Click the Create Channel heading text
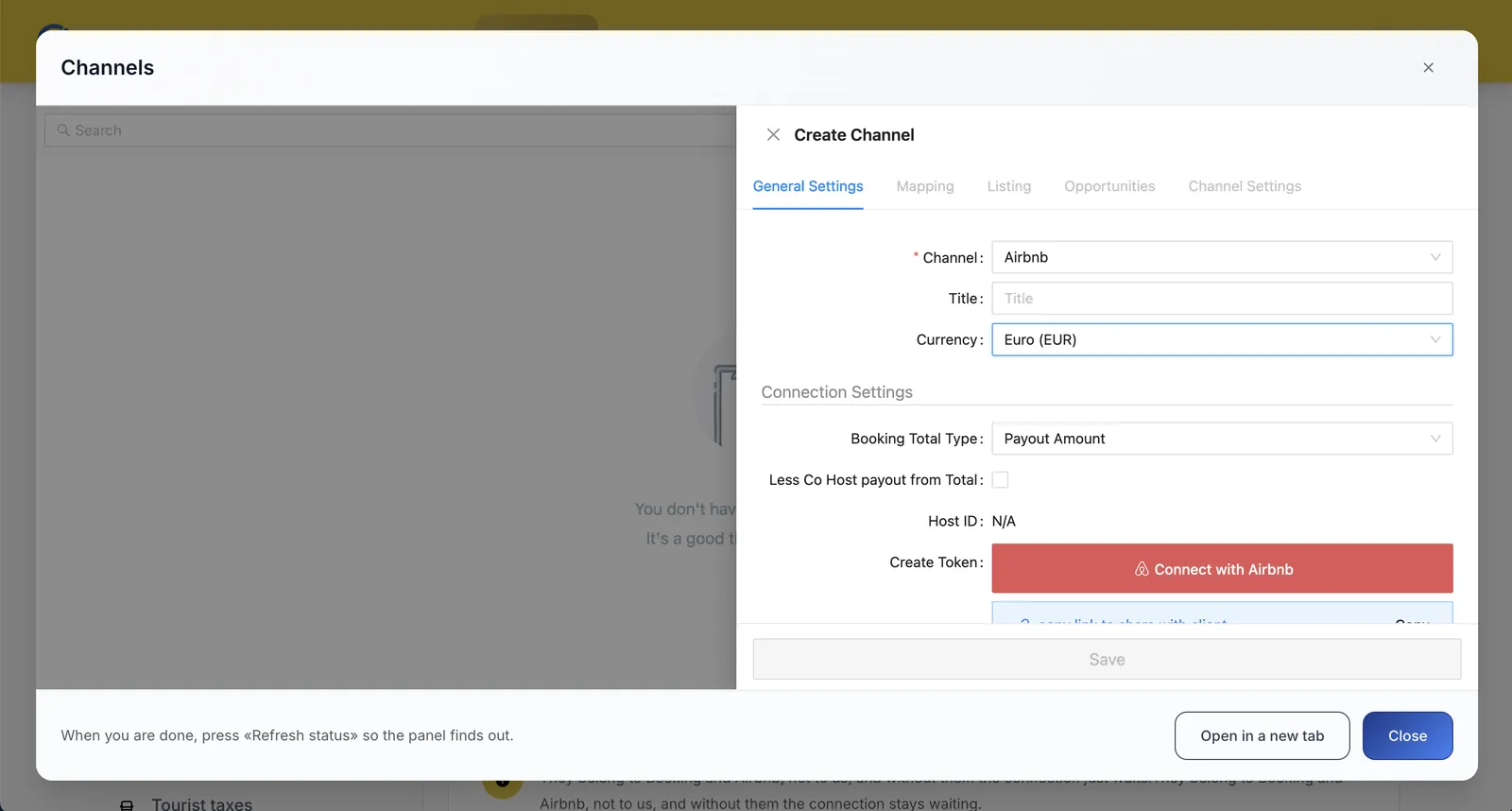 tap(854, 135)
